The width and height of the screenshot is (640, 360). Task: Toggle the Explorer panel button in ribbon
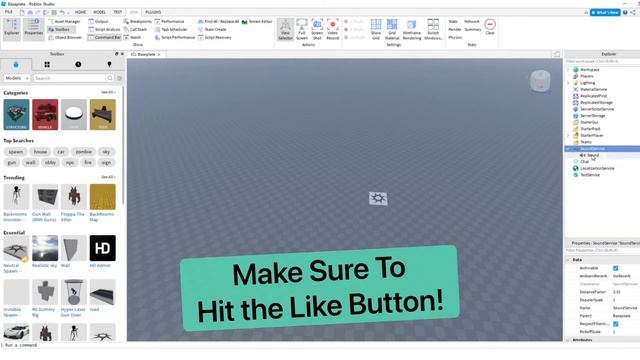(11, 29)
